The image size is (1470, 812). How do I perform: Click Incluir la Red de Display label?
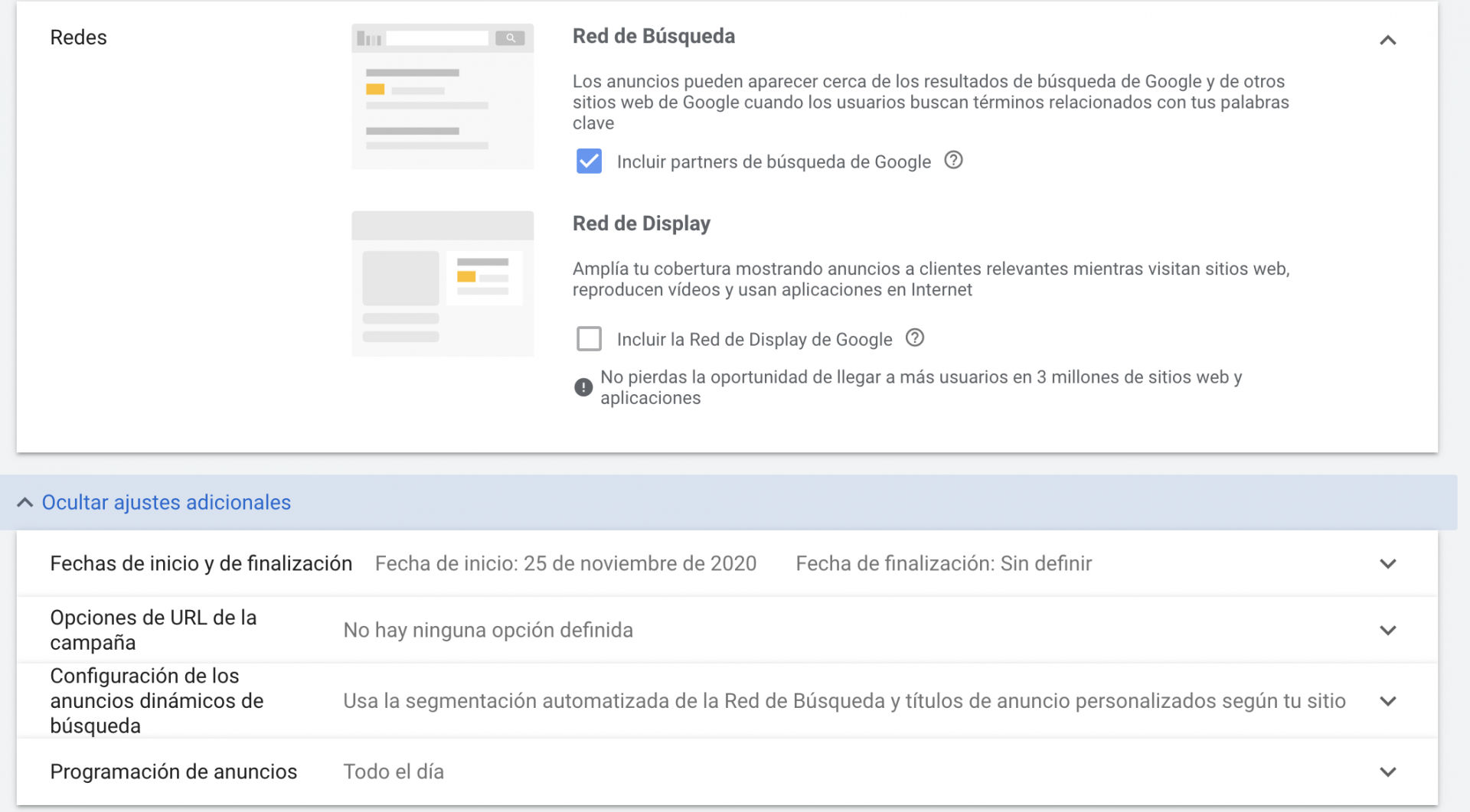click(x=755, y=339)
